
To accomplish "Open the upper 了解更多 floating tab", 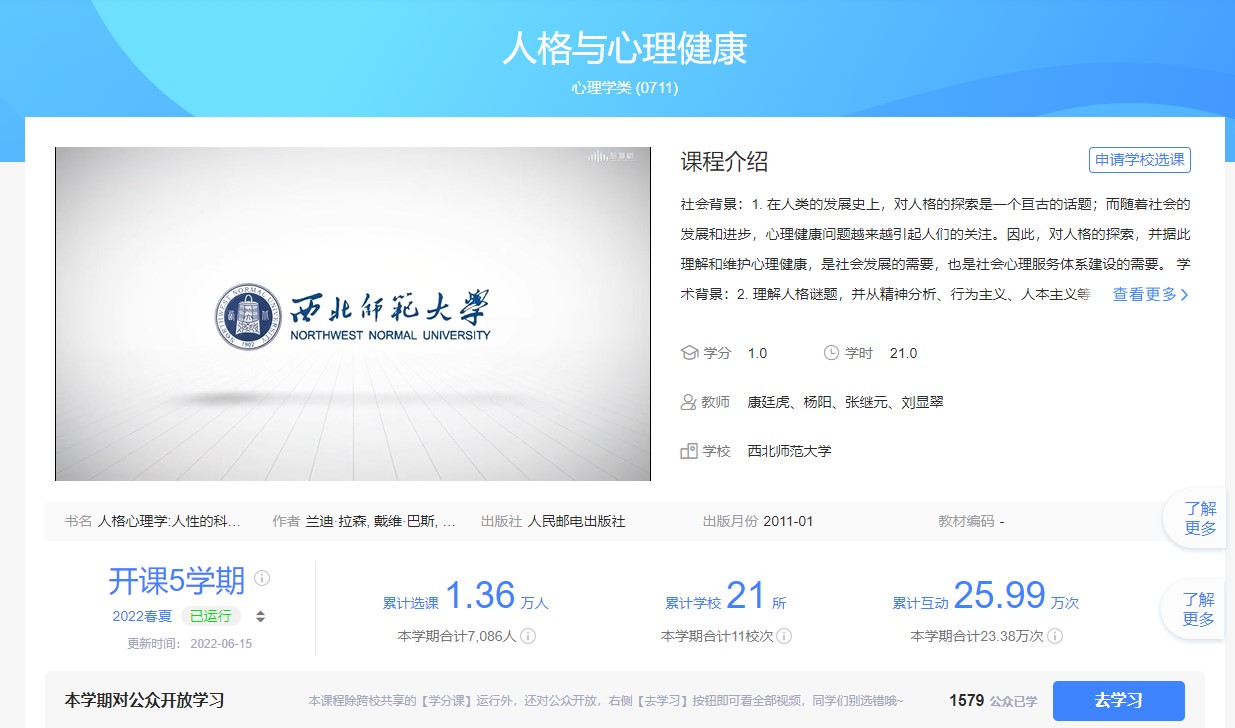I will coord(1200,519).
